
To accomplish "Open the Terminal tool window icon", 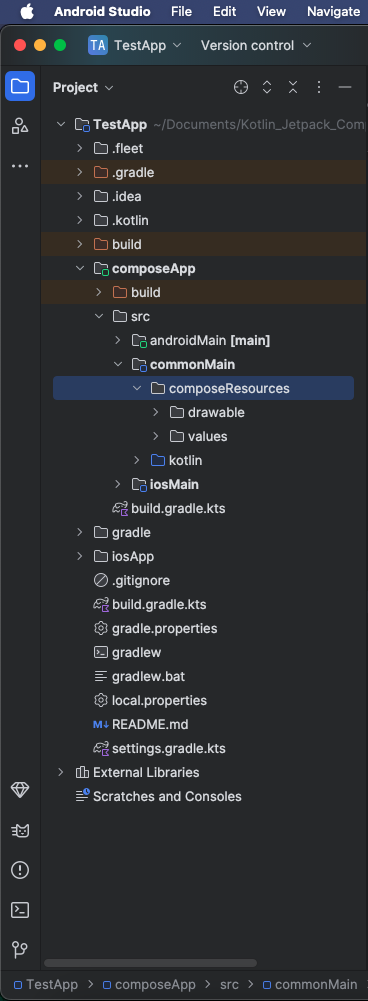I will click(20, 910).
